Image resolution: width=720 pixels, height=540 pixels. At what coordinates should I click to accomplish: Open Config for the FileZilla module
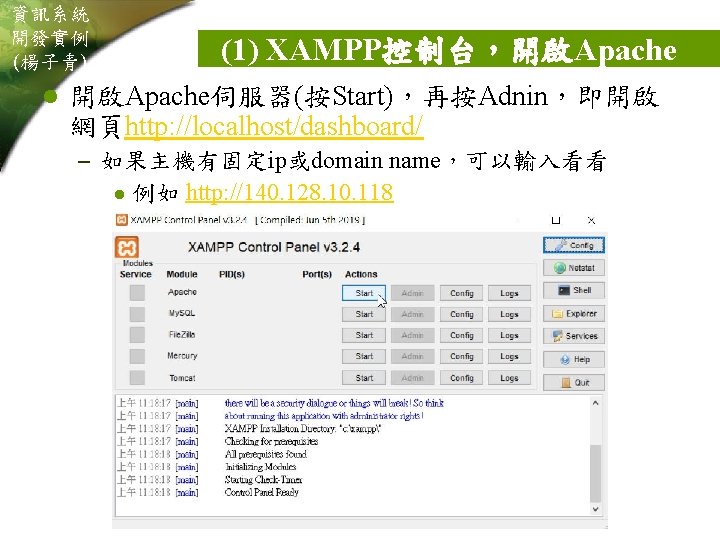click(x=461, y=335)
